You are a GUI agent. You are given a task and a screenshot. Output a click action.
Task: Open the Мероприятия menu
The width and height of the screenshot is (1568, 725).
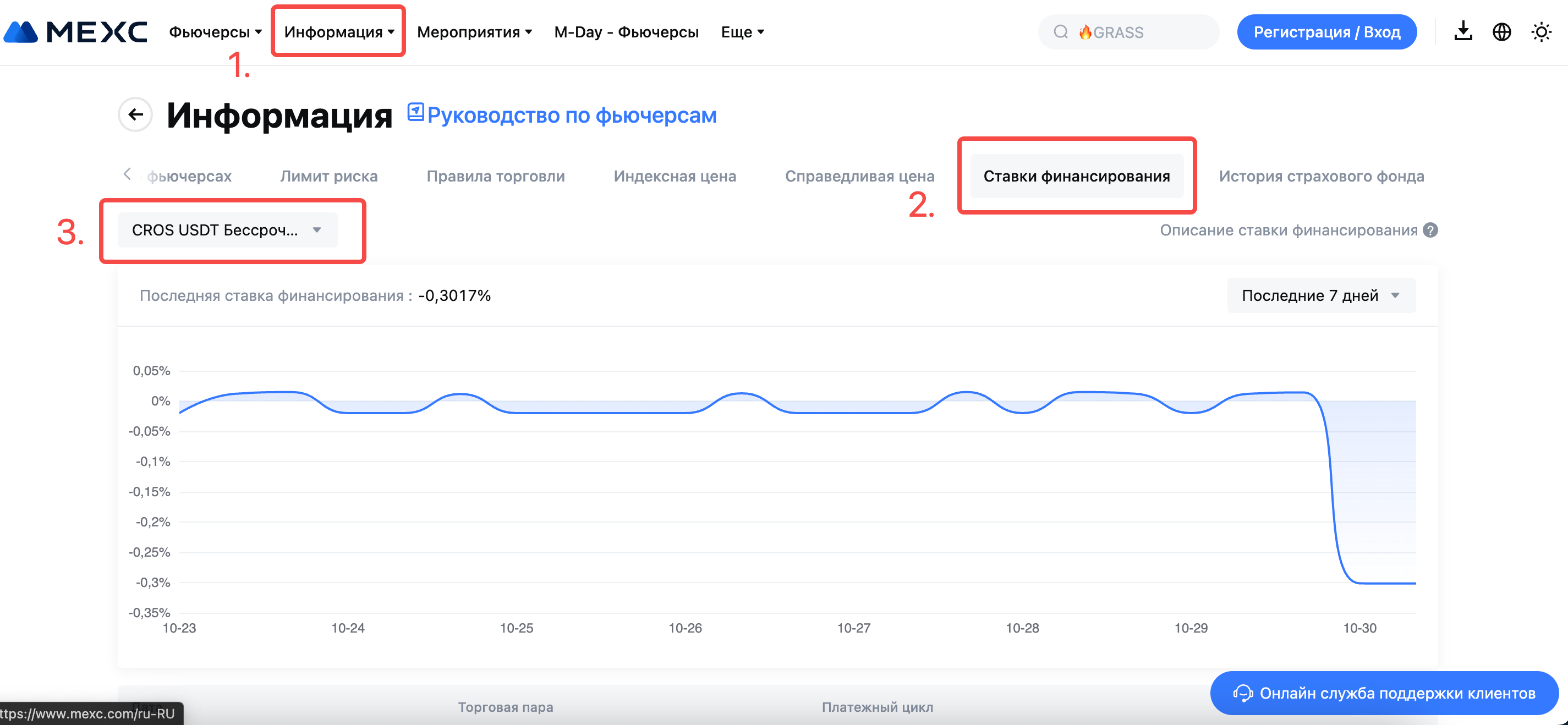[474, 32]
